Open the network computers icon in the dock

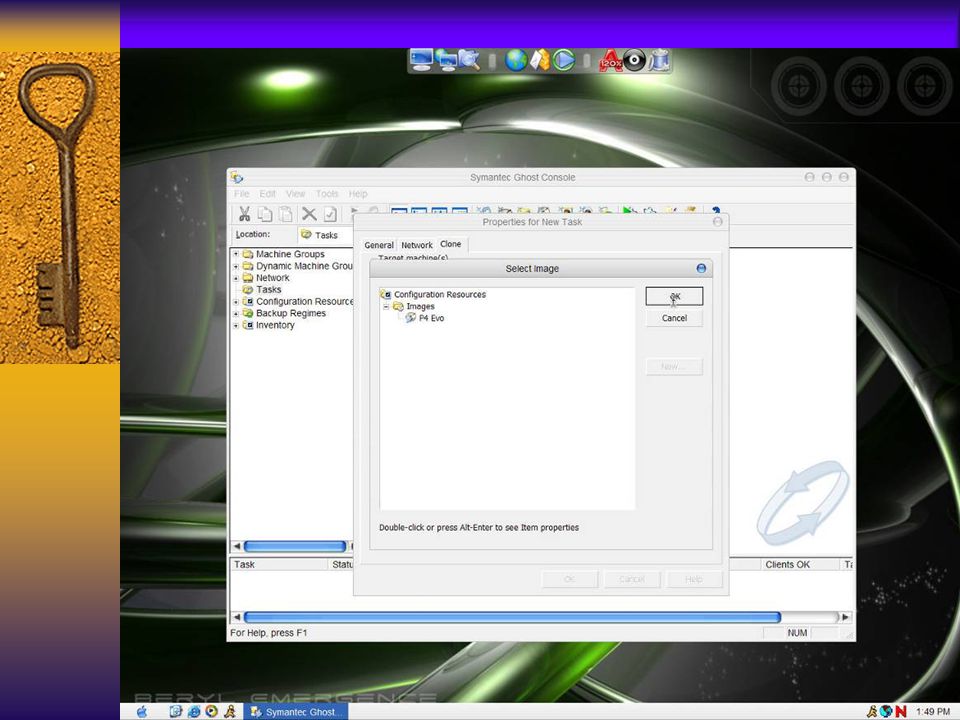[x=447, y=60]
